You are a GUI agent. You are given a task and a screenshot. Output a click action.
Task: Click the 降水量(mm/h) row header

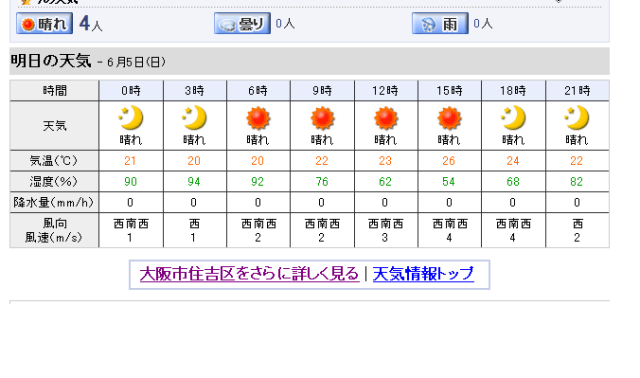click(x=54, y=202)
